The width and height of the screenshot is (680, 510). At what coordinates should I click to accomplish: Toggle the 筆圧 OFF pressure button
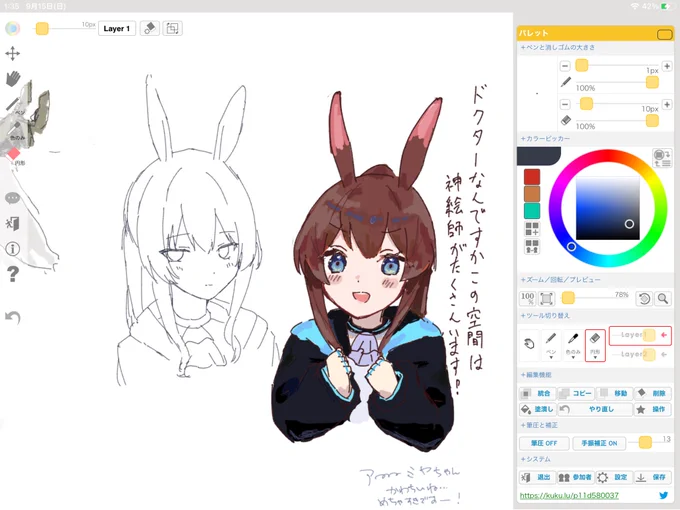click(x=544, y=443)
